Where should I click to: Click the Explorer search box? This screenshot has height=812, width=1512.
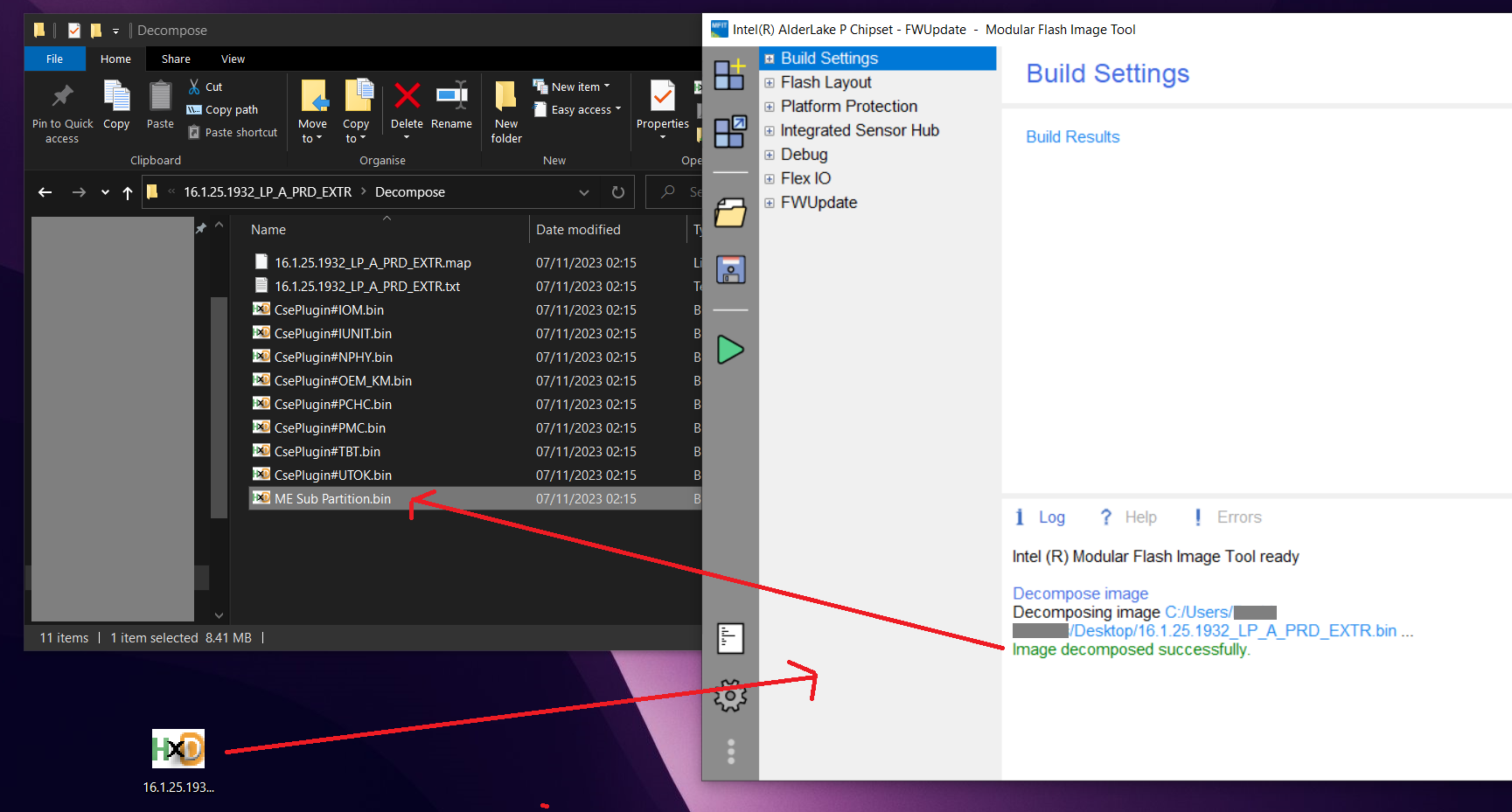tap(674, 192)
